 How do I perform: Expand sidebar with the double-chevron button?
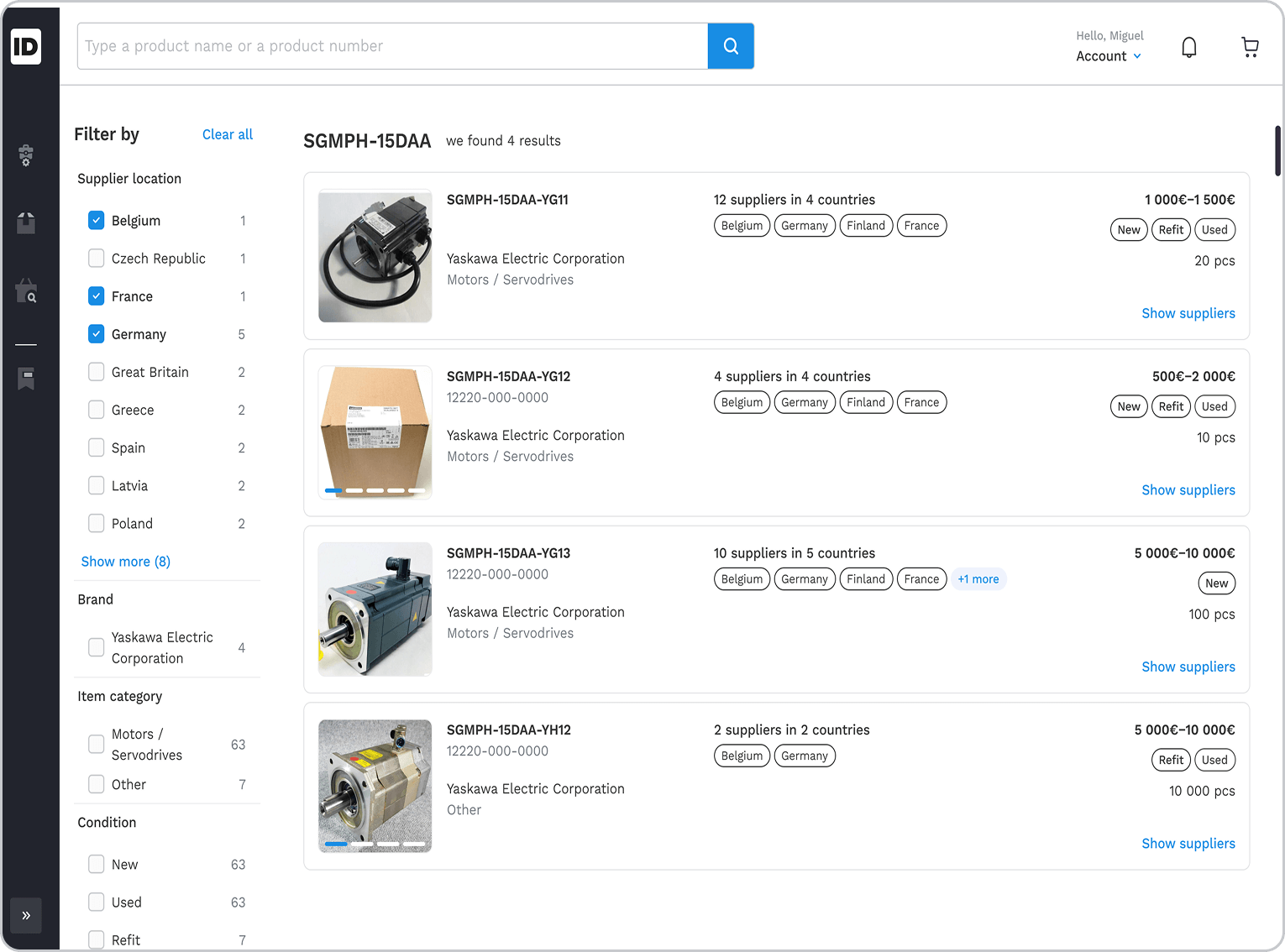point(26,915)
